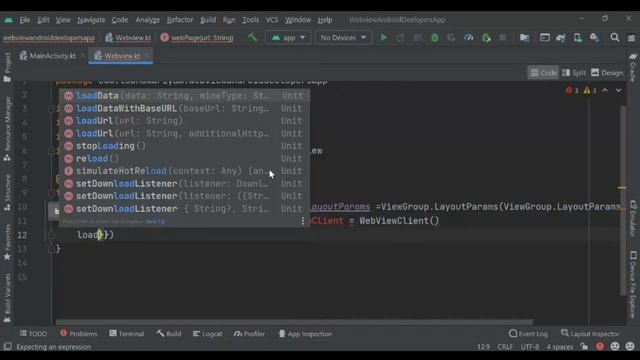Open Device File Explorer panel
This screenshot has width=640, height=360.
click(x=633, y=284)
